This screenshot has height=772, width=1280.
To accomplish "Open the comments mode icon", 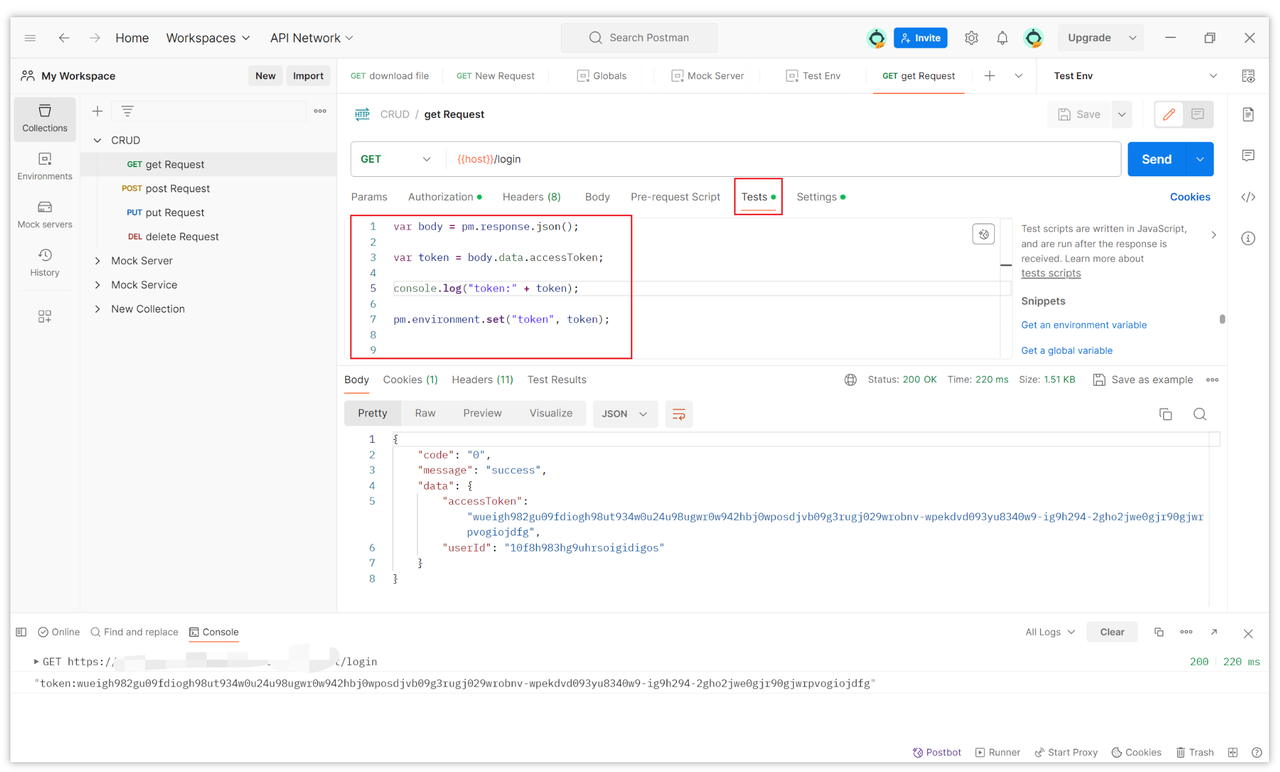I will pyautogui.click(x=1197, y=114).
